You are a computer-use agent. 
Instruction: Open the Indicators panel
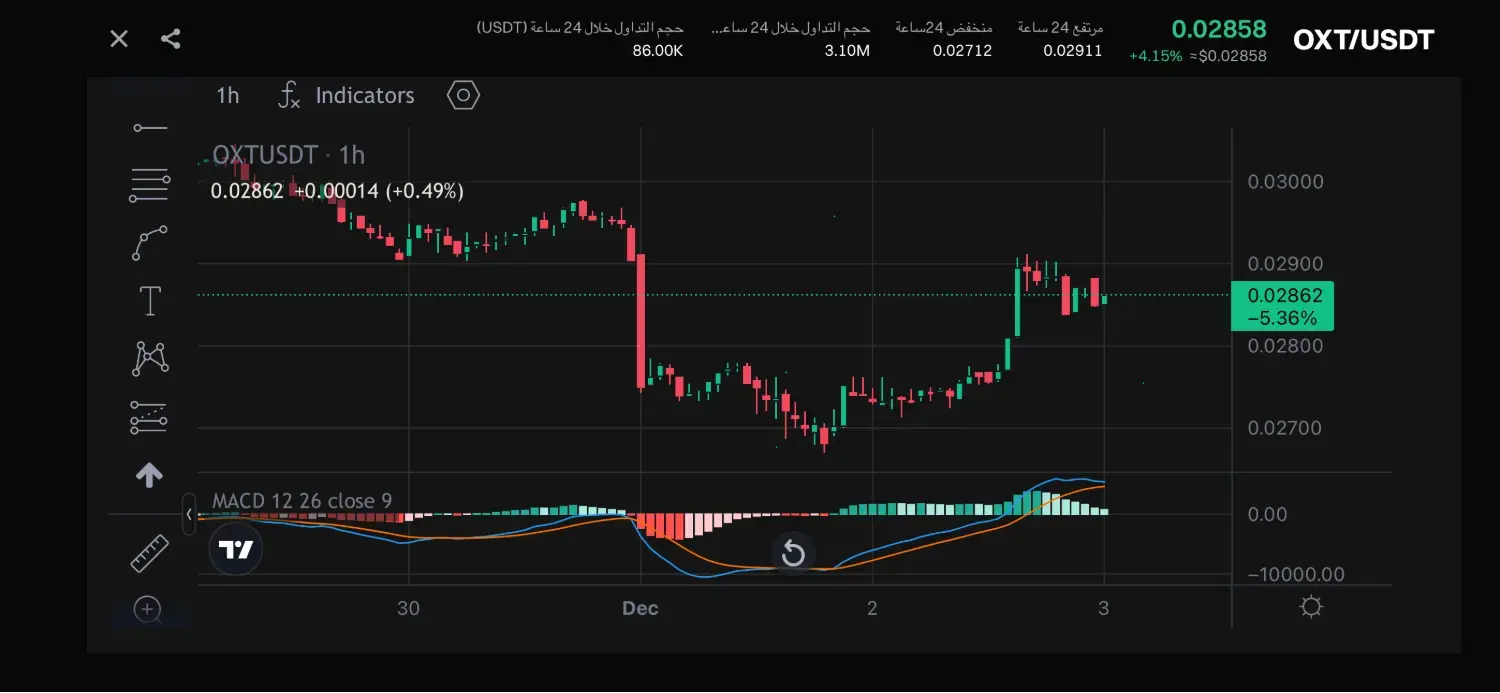(x=346, y=95)
